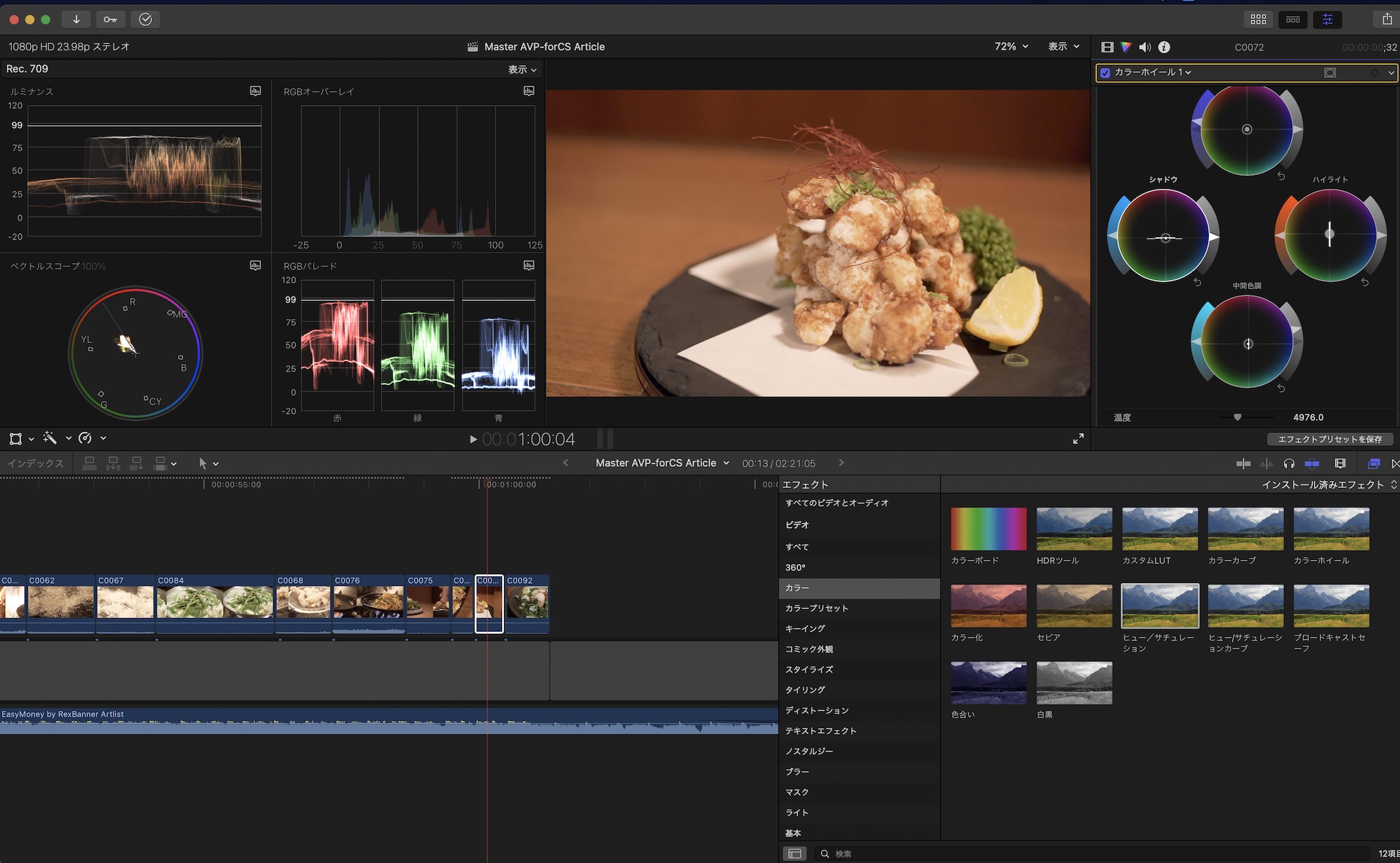
Task: Open the 72% zoom dropdown
Action: (x=1011, y=46)
